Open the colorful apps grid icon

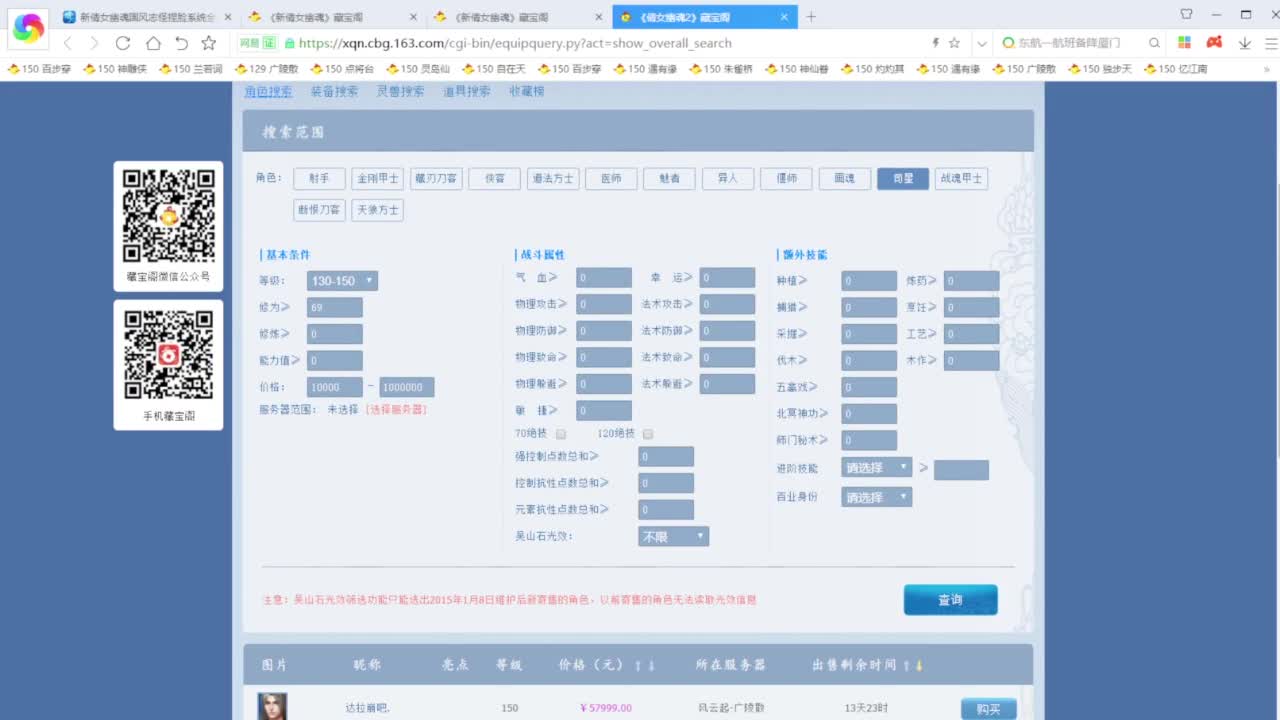tap(1184, 43)
